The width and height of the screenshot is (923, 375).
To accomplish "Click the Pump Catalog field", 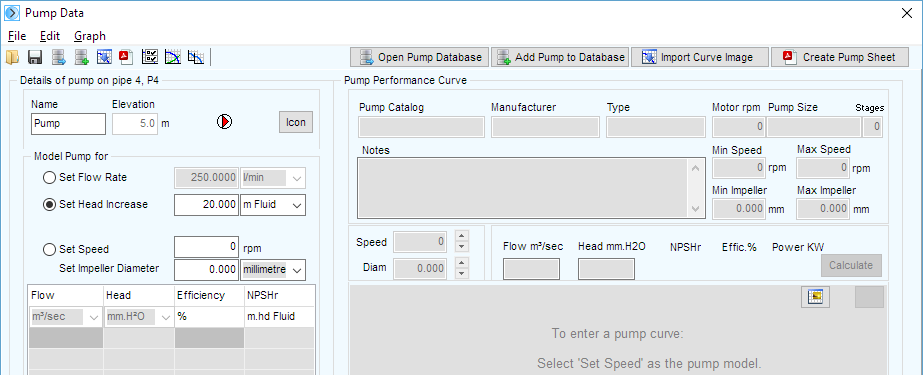I will click(421, 127).
